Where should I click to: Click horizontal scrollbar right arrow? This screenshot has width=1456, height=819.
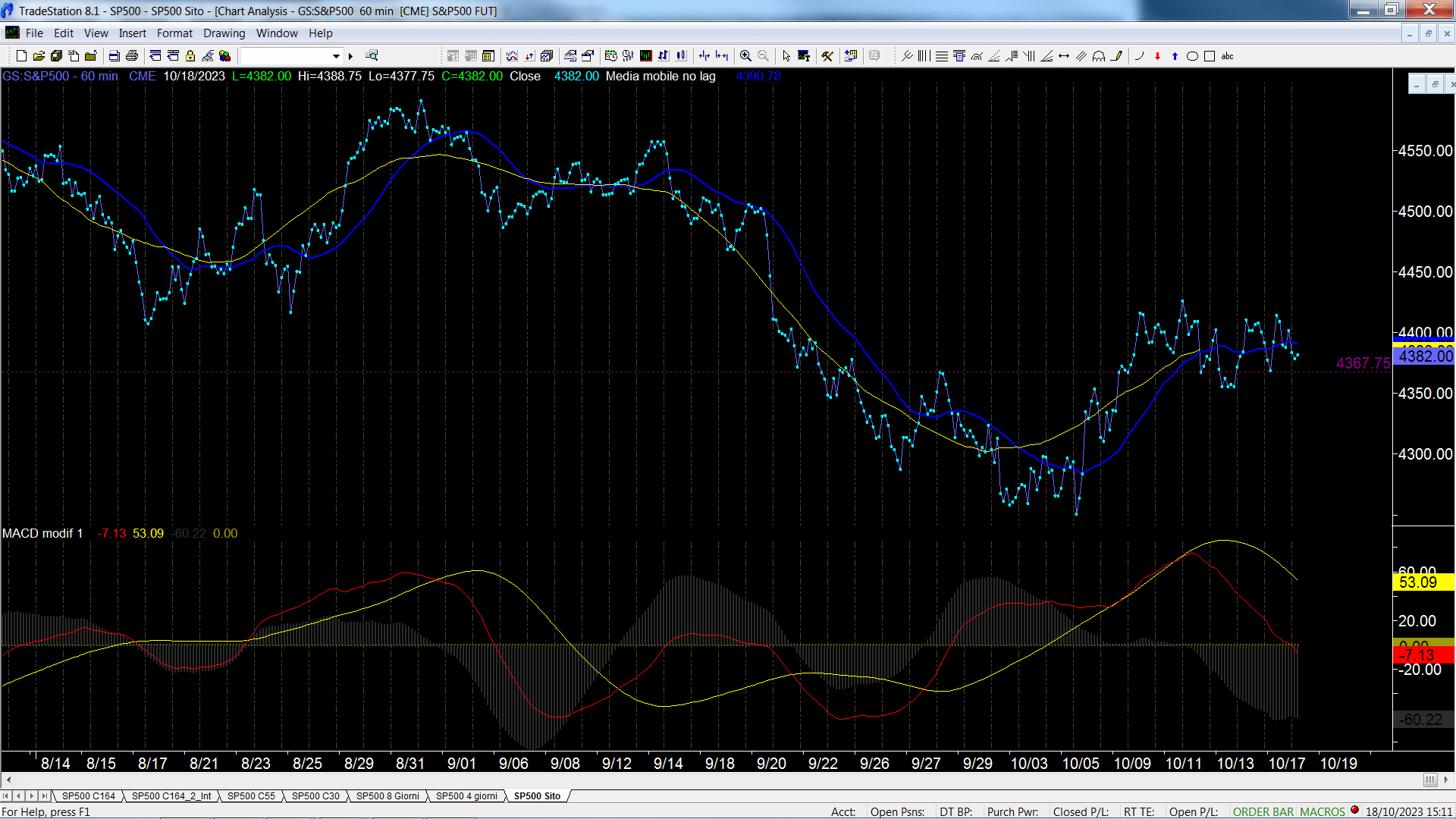click(1446, 780)
